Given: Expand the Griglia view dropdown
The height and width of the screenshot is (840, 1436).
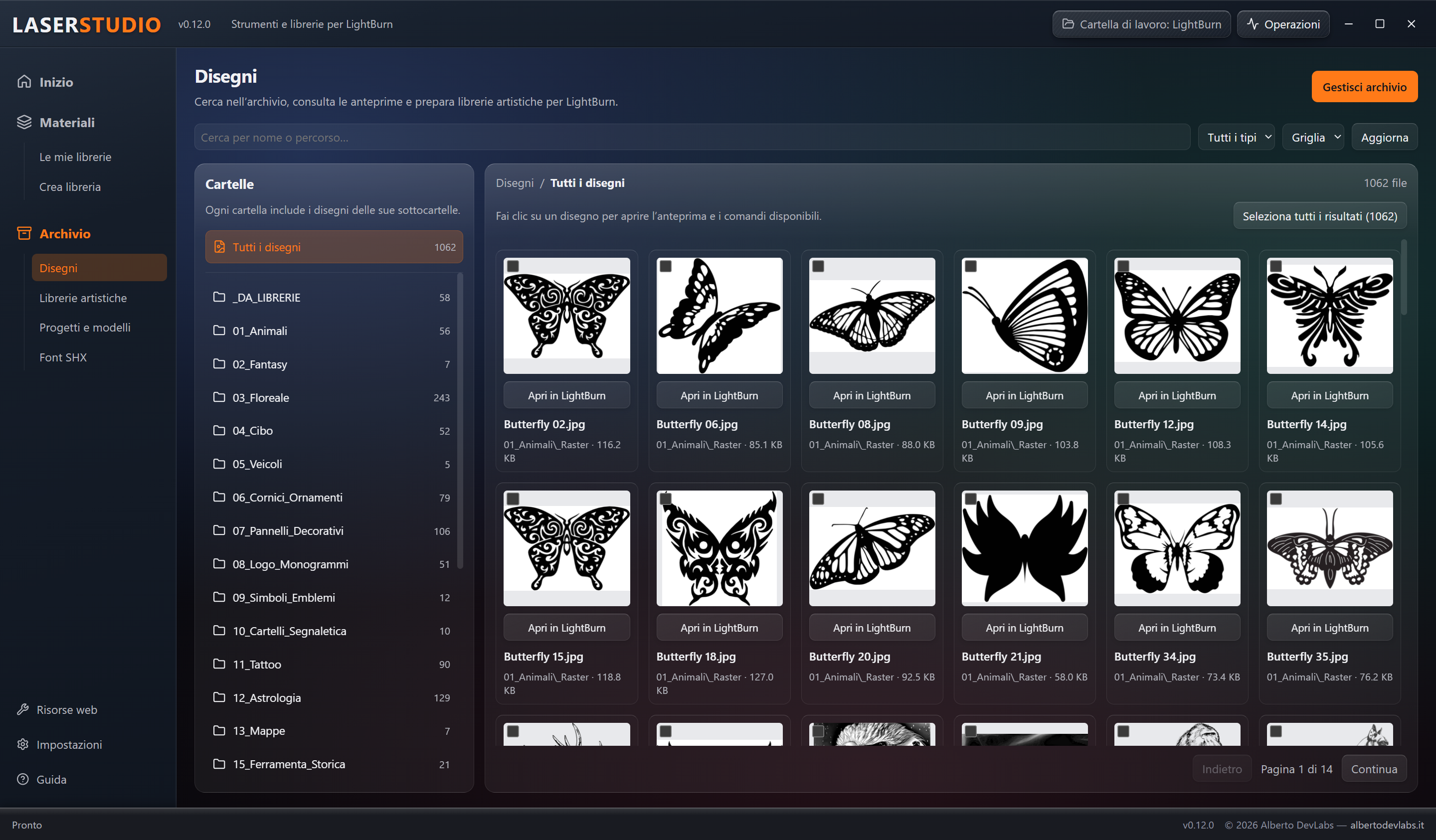Looking at the screenshot, I should [1313, 137].
